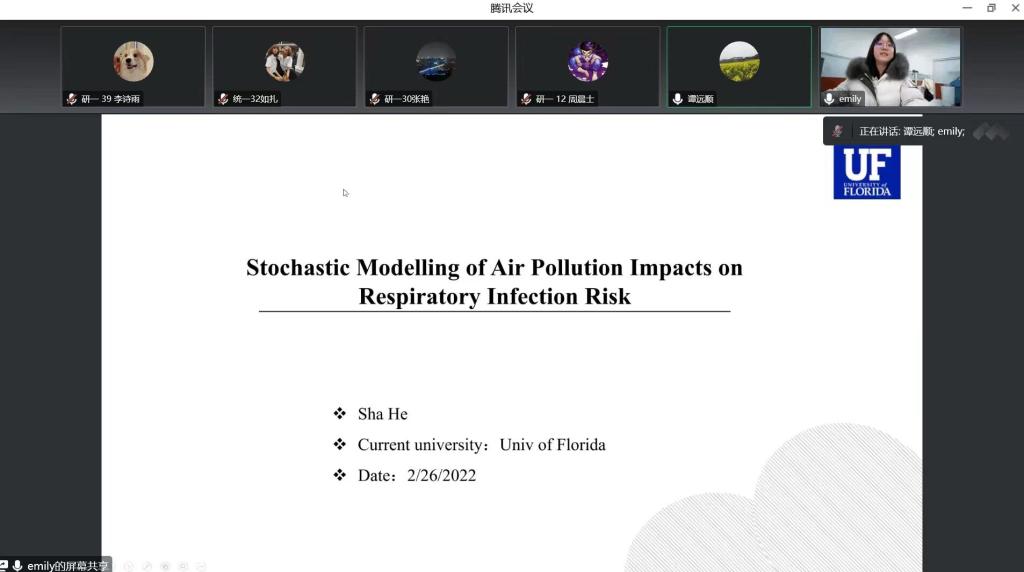The height and width of the screenshot is (572, 1024).
Task: Click the screen share icon at bottom-left
Action: (x=4, y=565)
